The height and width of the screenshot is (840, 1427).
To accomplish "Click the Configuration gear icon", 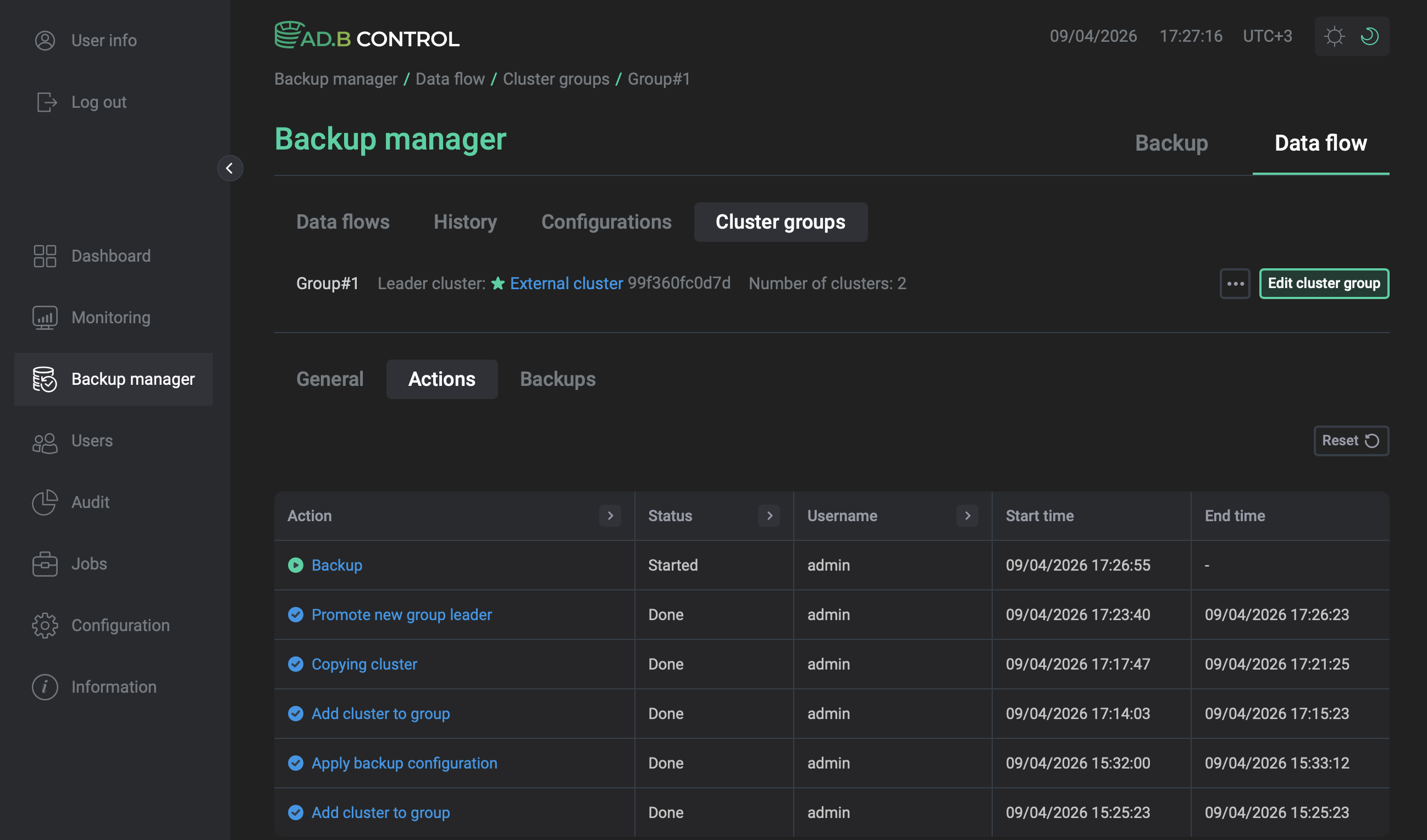I will click(x=45, y=625).
